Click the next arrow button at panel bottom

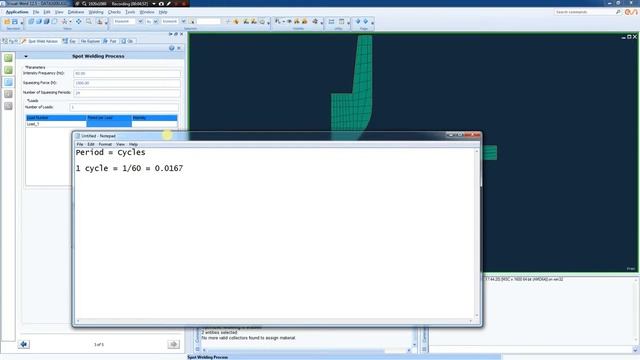[x=173, y=344]
